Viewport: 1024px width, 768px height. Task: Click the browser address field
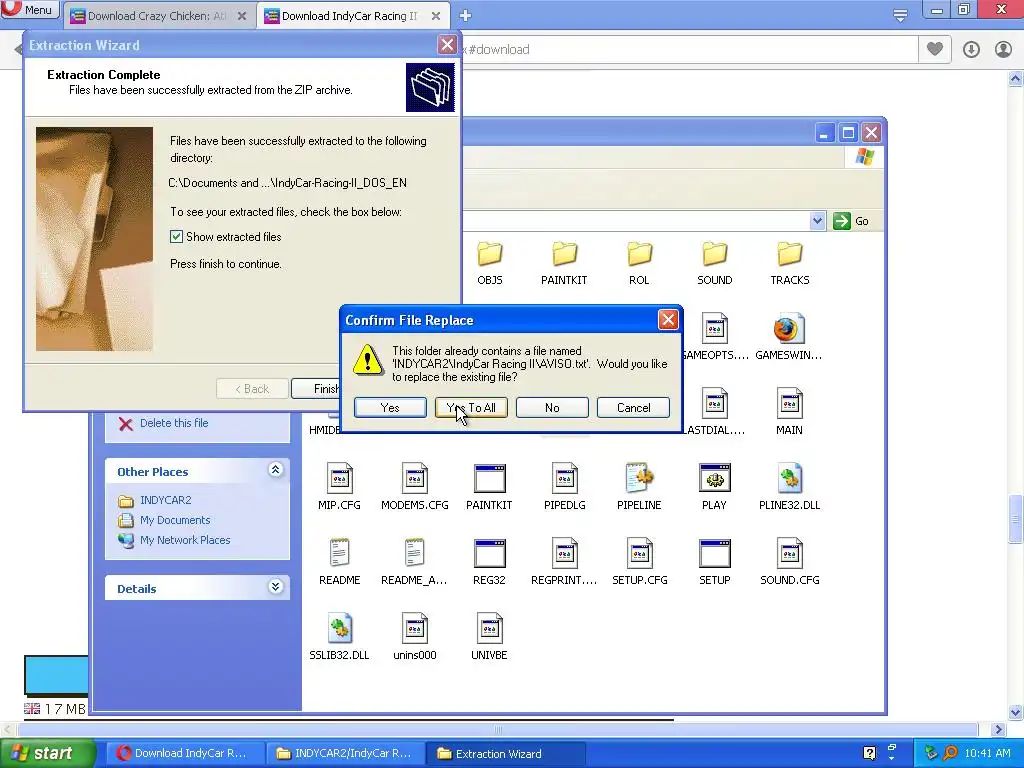click(689, 50)
